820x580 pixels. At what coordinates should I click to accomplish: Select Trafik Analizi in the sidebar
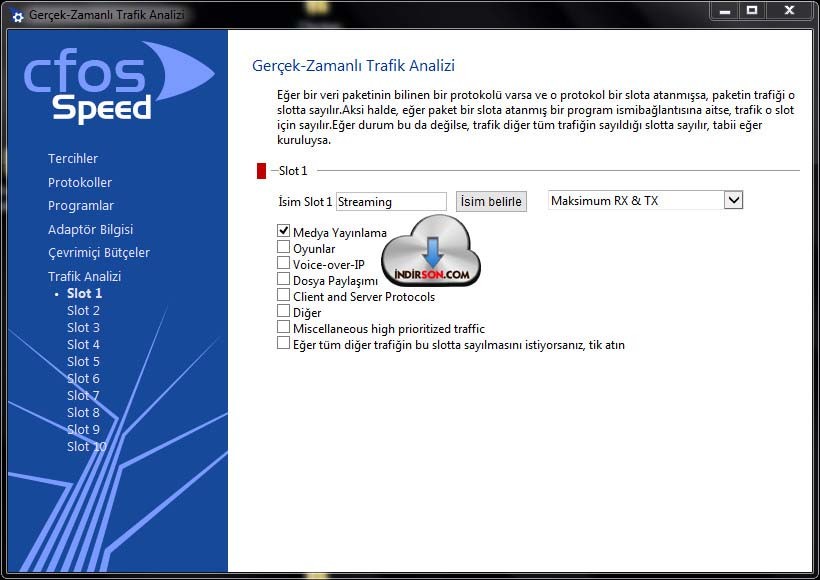coord(84,276)
